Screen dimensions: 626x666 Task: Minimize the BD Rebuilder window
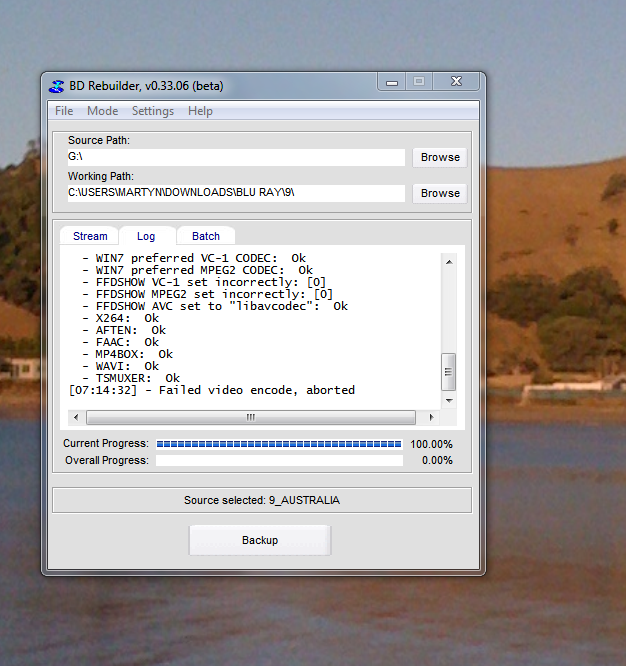click(392, 82)
